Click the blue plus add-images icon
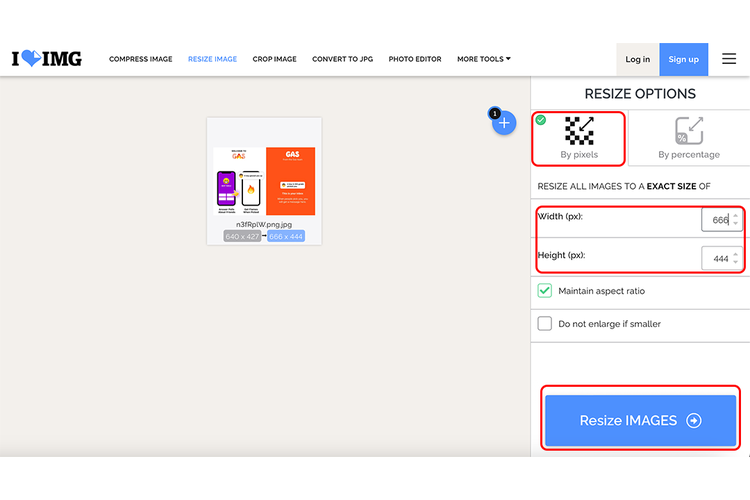Viewport: 750px width, 500px height. tap(504, 123)
